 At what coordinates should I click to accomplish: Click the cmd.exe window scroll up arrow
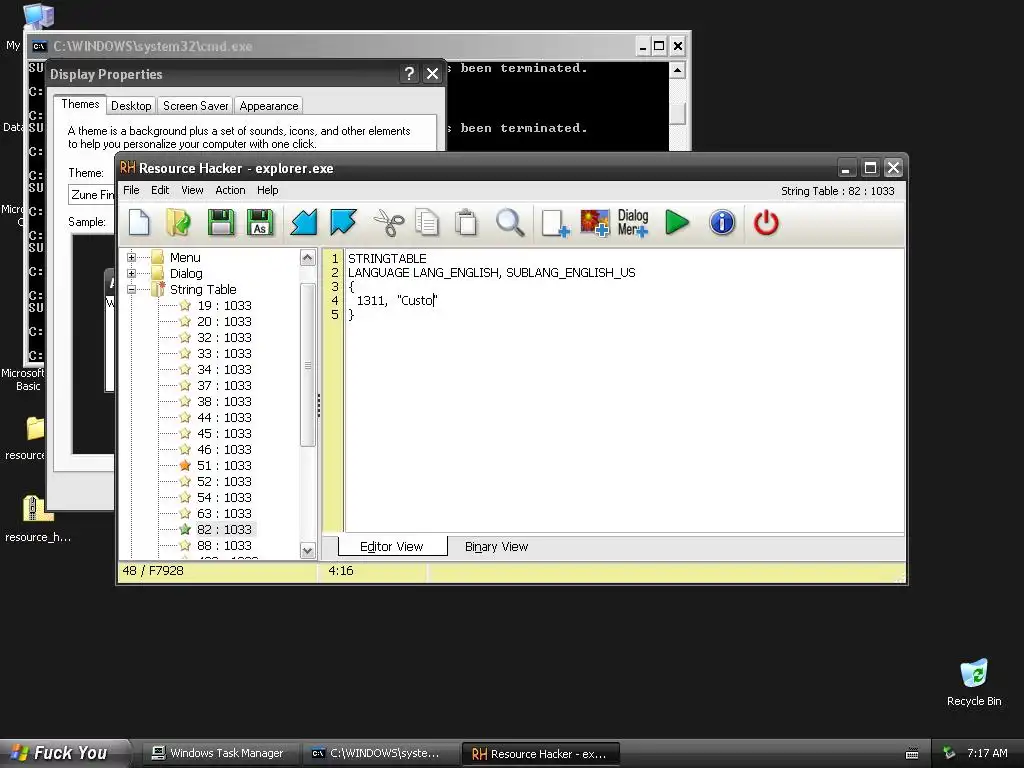678,70
